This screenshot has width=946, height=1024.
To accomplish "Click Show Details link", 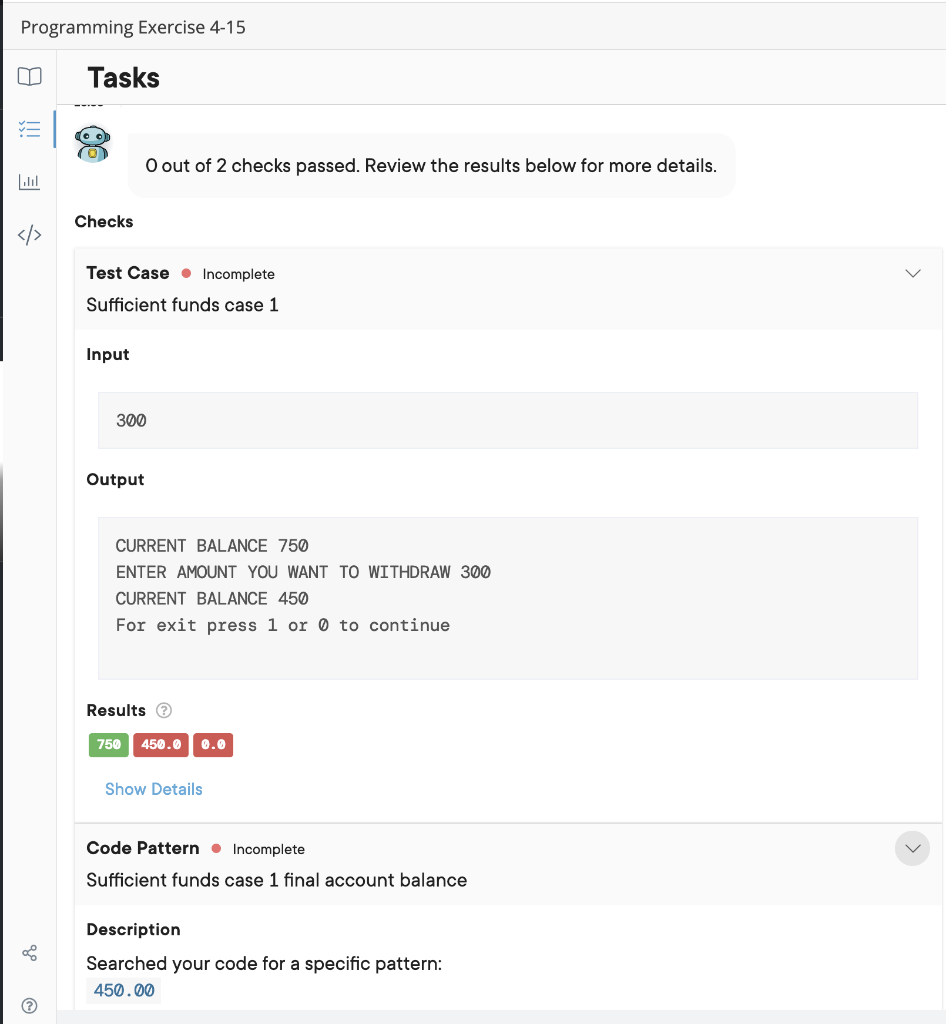I will [x=154, y=789].
